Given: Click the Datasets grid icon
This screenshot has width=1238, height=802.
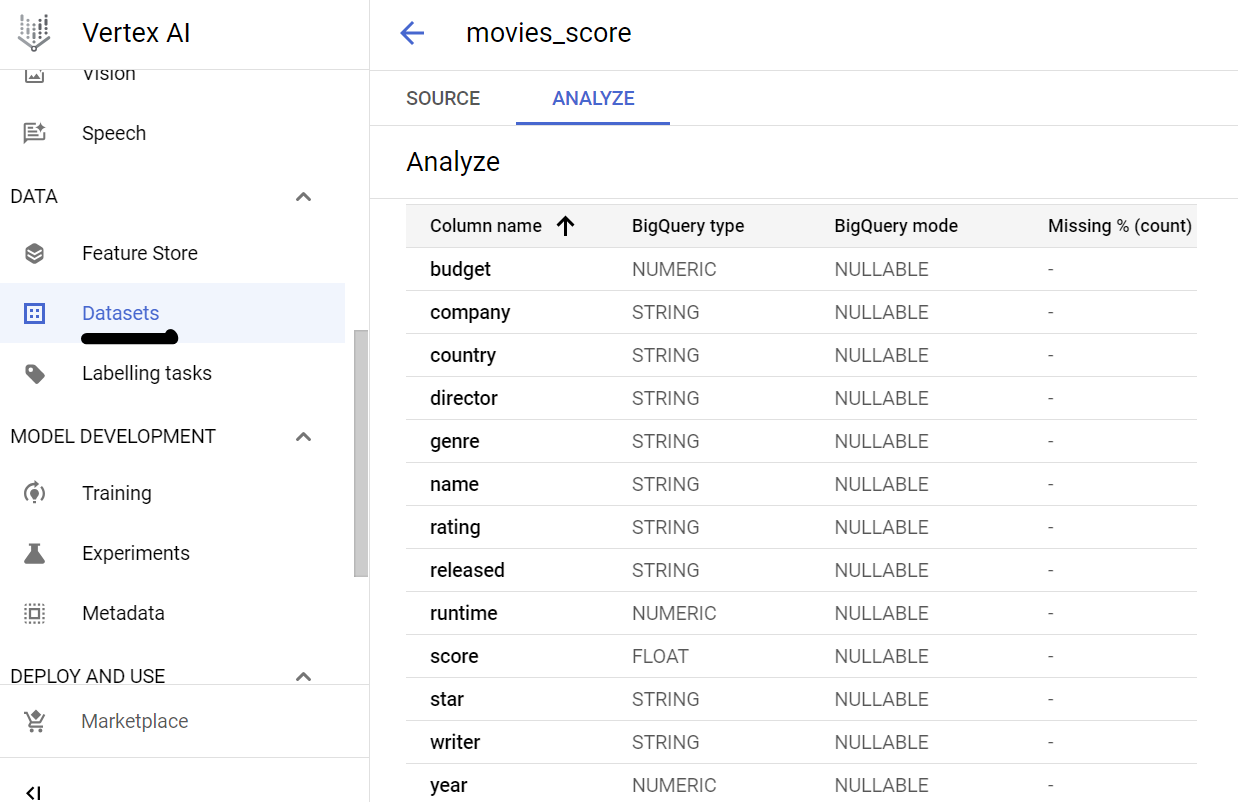Looking at the screenshot, I should (35, 313).
